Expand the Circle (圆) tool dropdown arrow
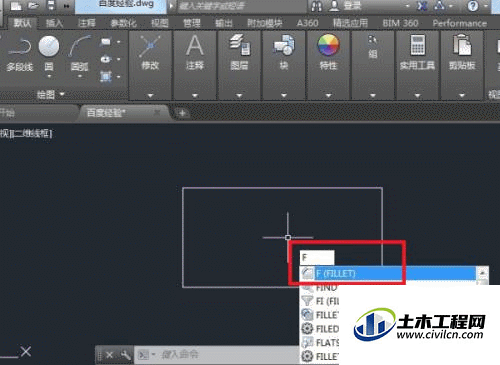Screen dimensions: 500x365 pyautogui.click(x=49, y=77)
